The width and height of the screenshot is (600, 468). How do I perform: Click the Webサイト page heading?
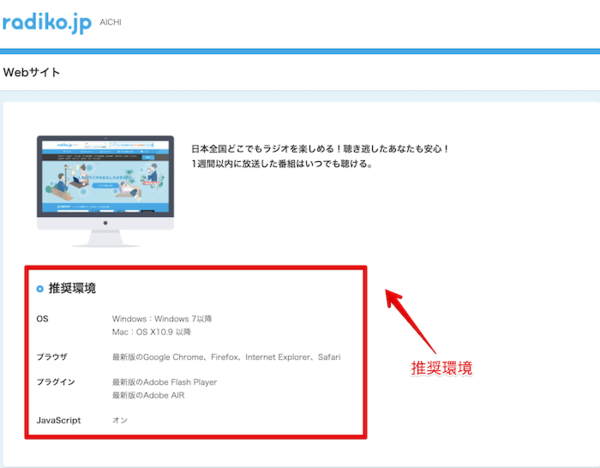[31, 72]
